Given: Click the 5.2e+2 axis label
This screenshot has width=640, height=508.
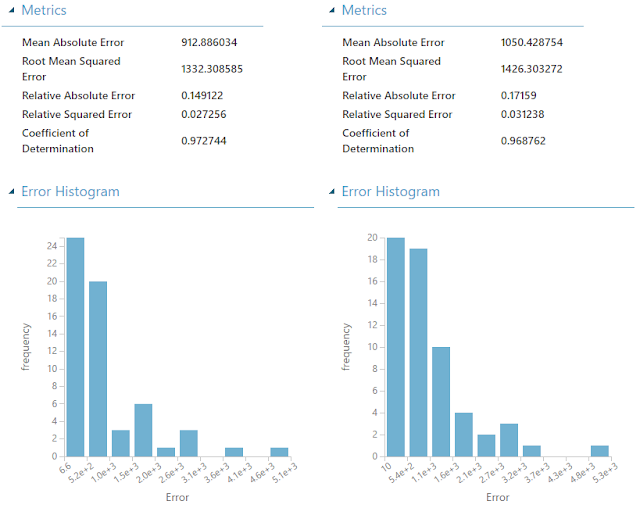Looking at the screenshot, I should tap(81, 473).
